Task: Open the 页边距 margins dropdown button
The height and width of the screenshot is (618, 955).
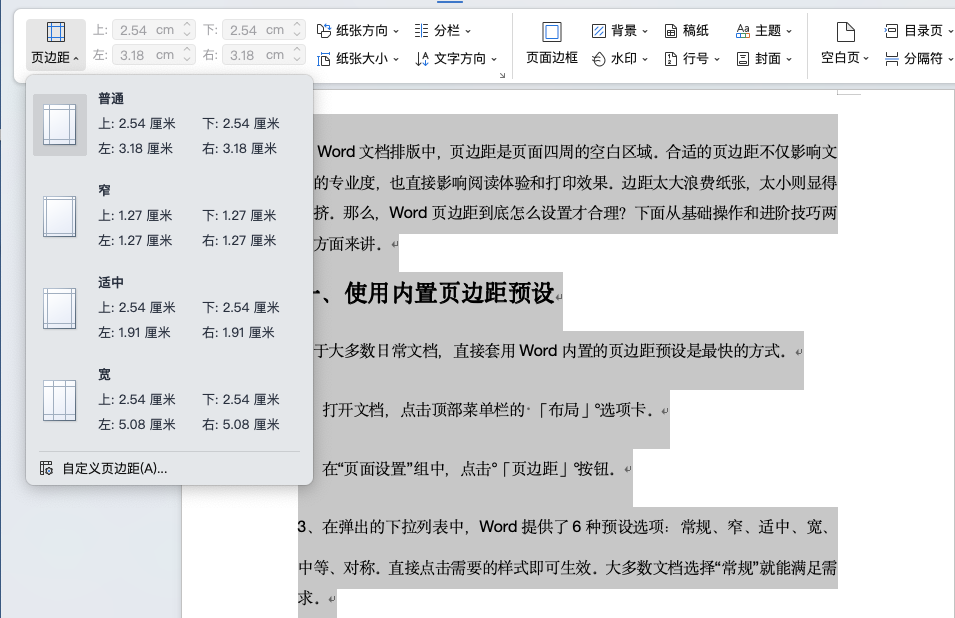Action: pyautogui.click(x=55, y=44)
